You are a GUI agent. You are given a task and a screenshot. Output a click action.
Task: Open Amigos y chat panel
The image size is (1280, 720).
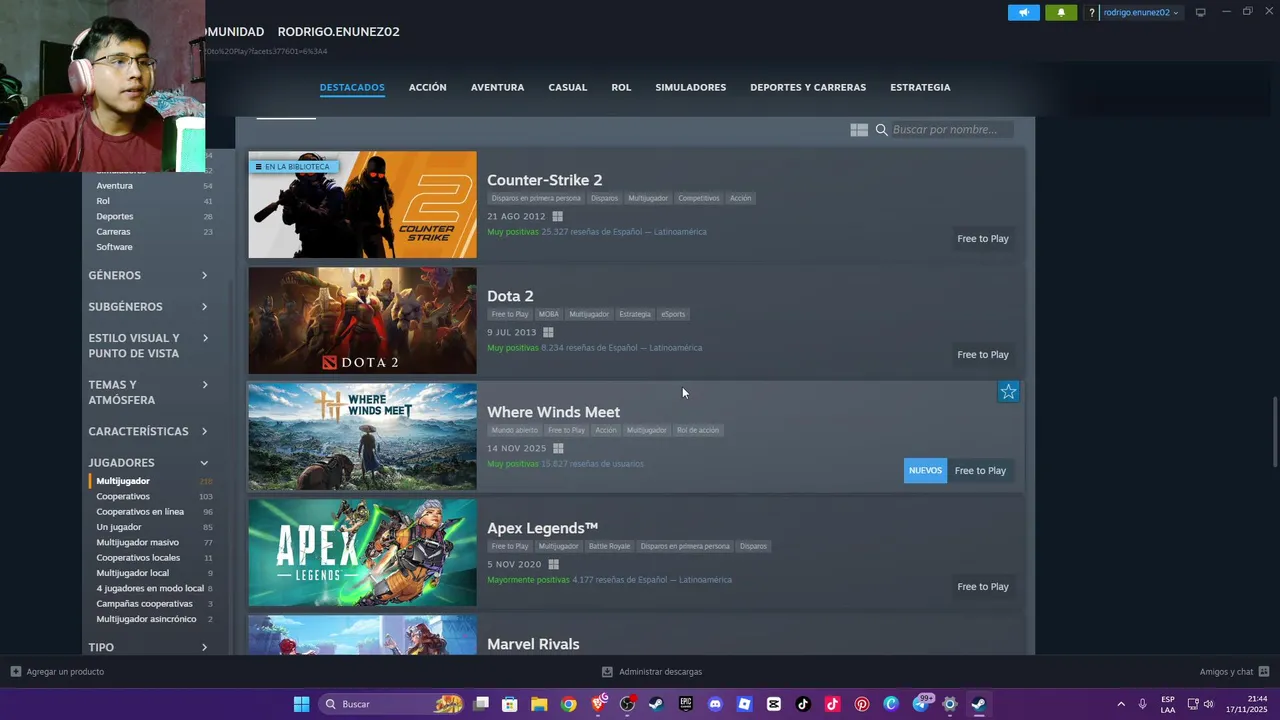pyautogui.click(x=1234, y=672)
